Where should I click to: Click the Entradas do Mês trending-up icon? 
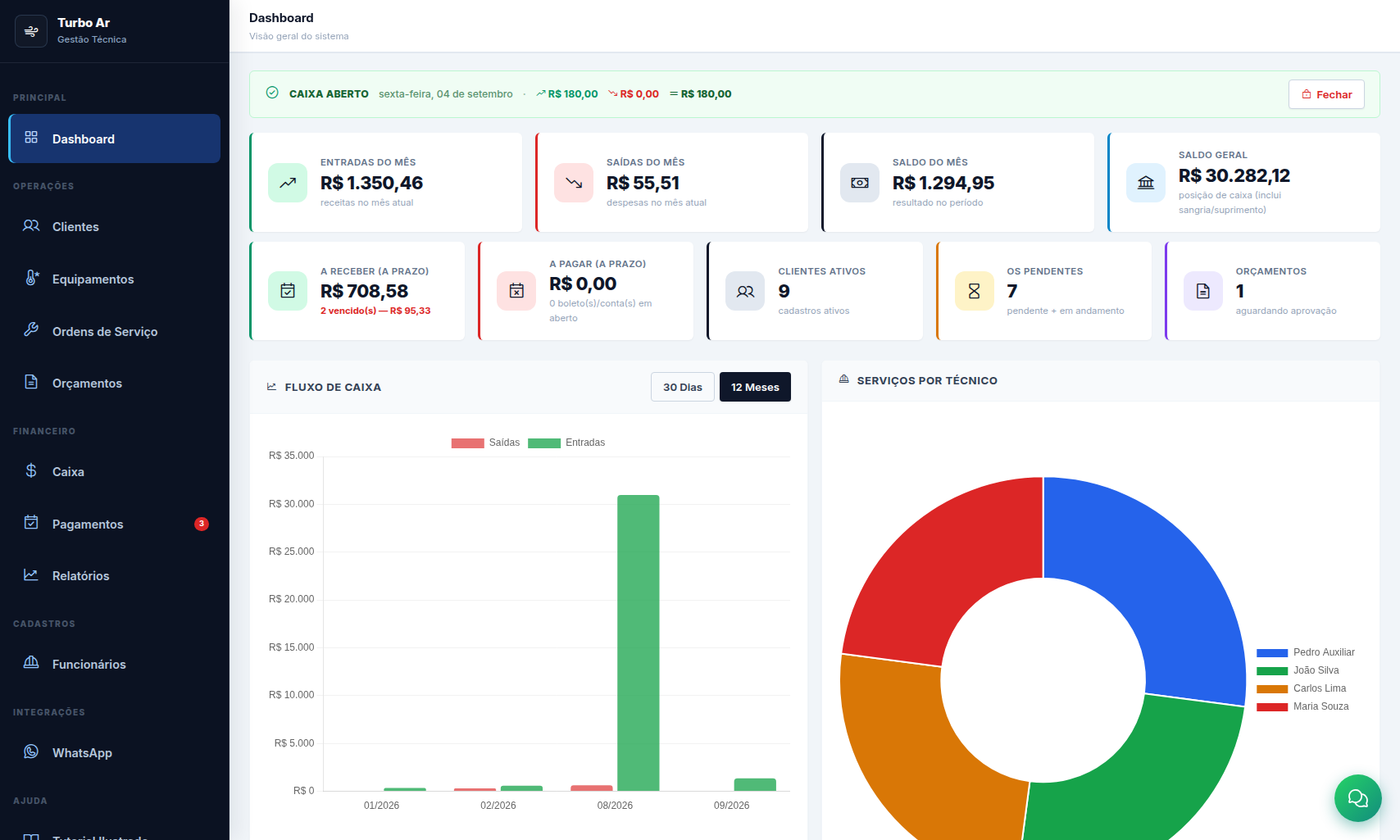pyautogui.click(x=288, y=183)
